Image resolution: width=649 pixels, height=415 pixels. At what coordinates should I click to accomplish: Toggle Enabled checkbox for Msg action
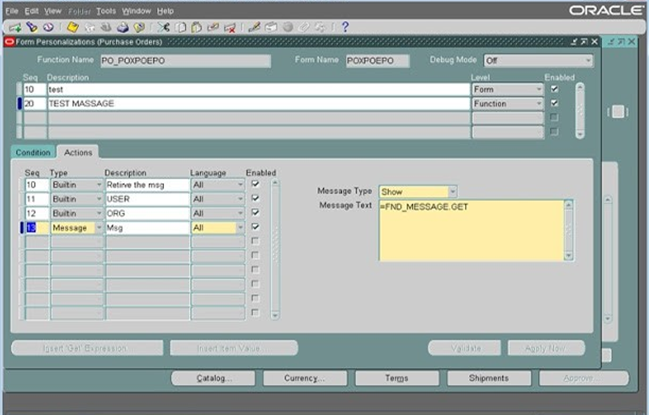pos(255,227)
